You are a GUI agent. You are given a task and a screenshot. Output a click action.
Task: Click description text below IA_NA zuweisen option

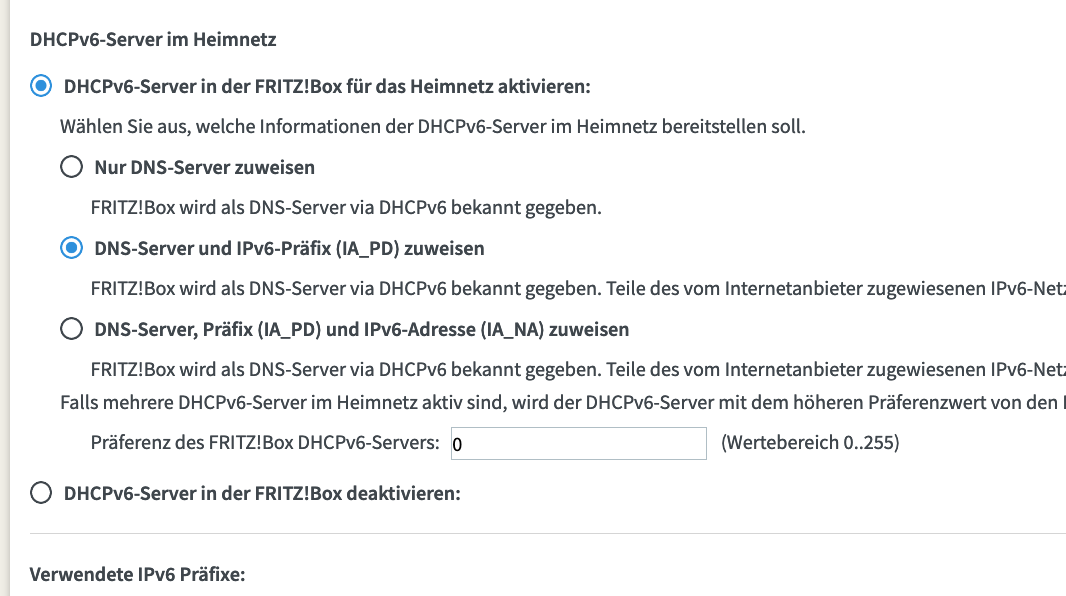click(578, 369)
